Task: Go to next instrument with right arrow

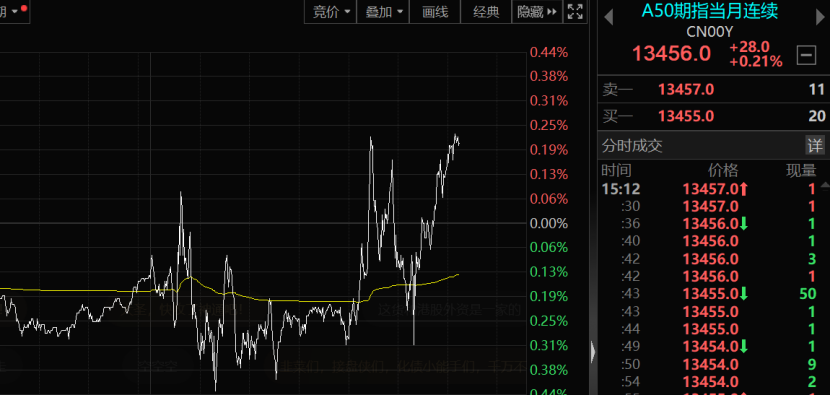Action: tap(820, 17)
